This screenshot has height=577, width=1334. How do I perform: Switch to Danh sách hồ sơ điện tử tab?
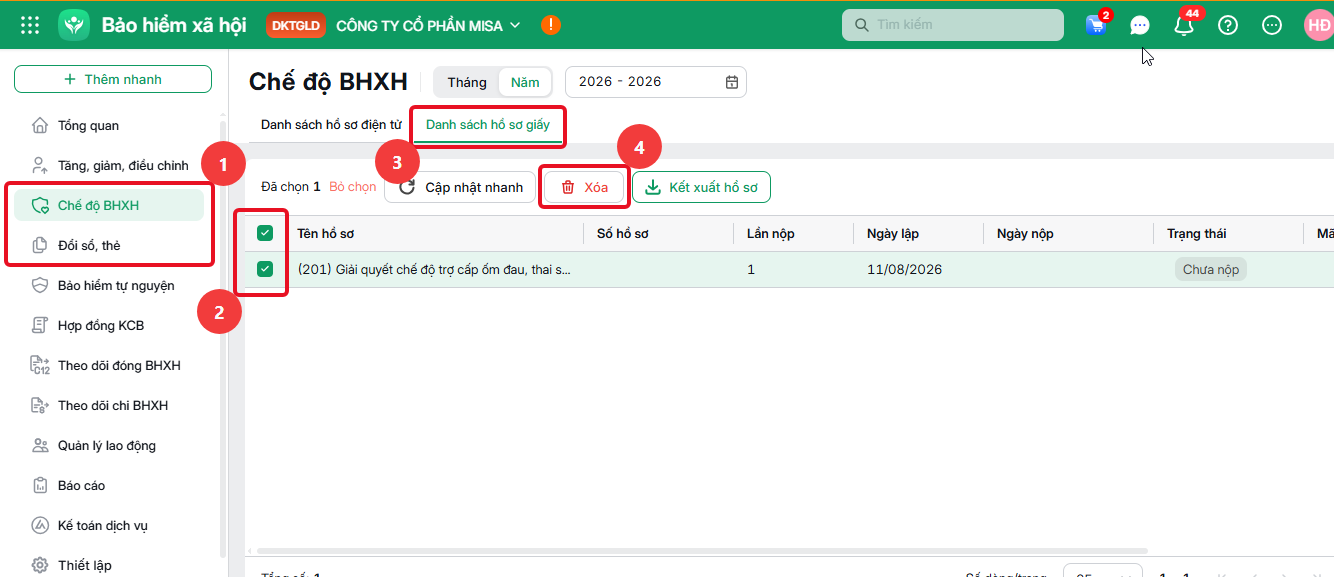[x=331, y=125]
